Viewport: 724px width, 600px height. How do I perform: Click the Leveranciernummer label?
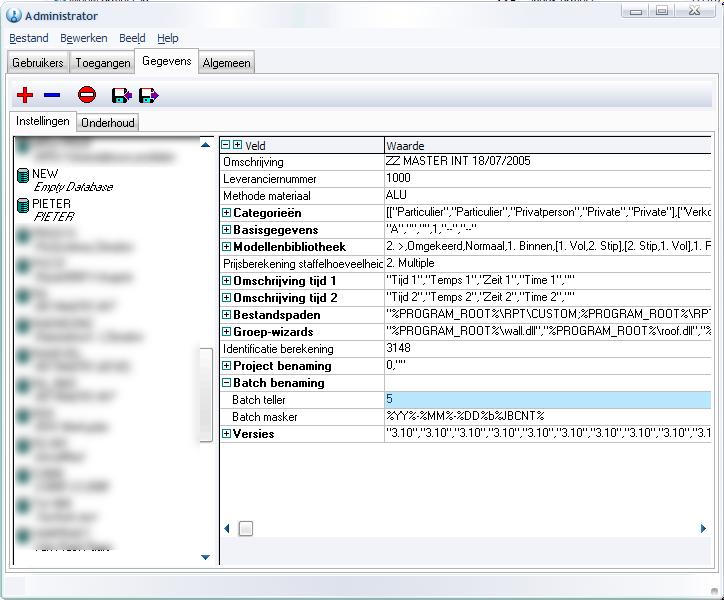(270, 179)
